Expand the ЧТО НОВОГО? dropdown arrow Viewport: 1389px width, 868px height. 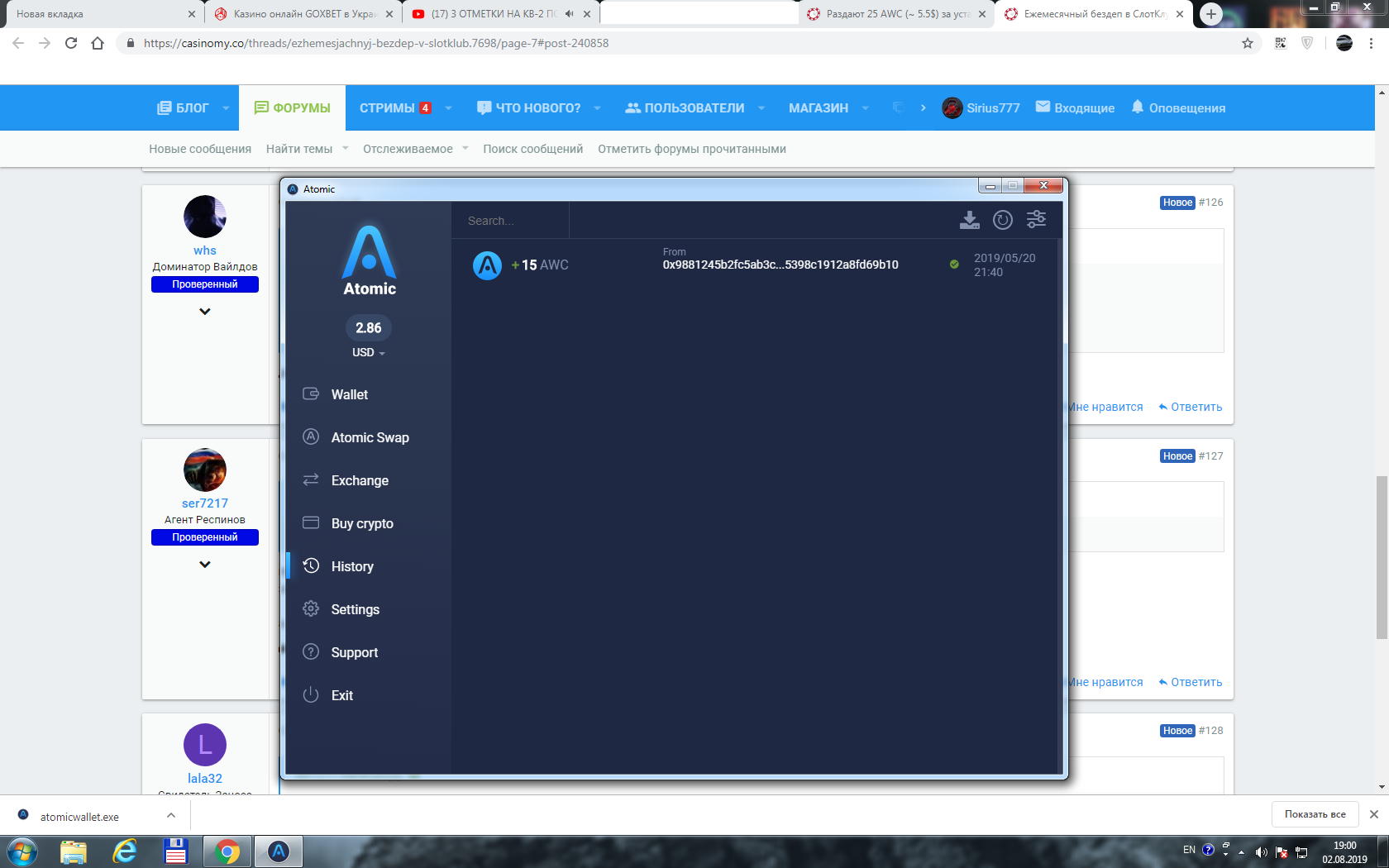pos(597,108)
